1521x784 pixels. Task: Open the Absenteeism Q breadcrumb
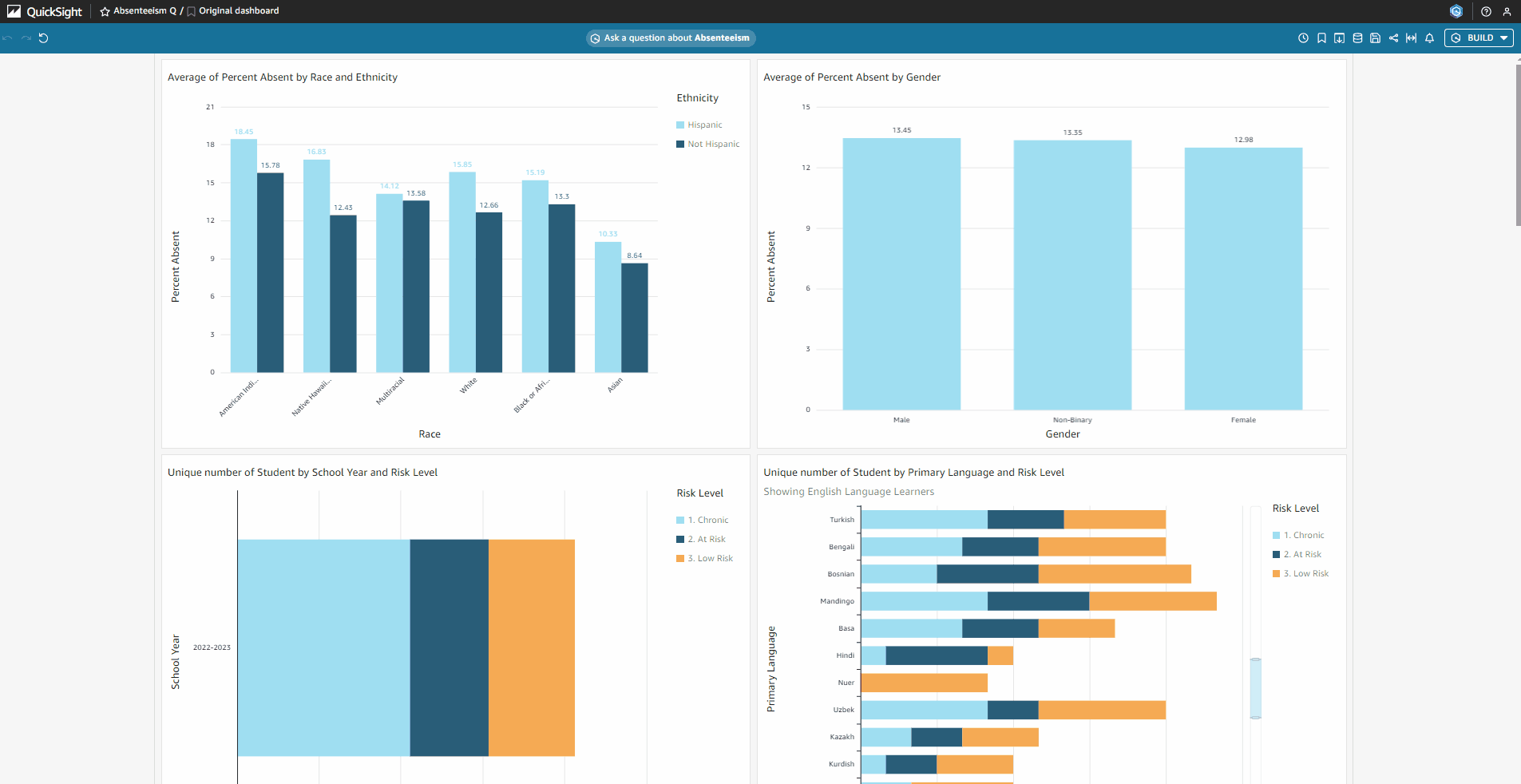click(145, 11)
